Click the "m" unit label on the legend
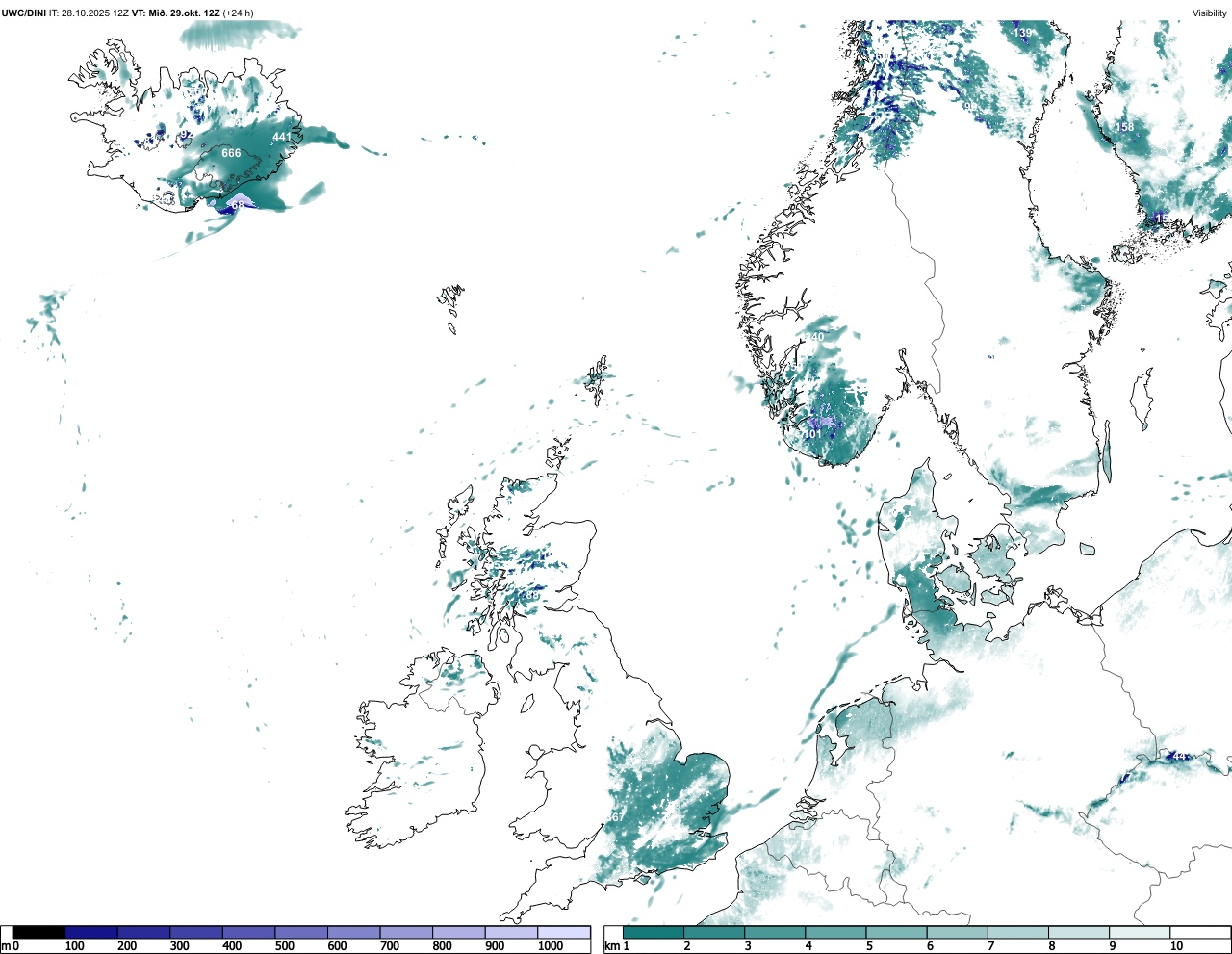Viewport: 1232px width, 954px height. (5, 946)
